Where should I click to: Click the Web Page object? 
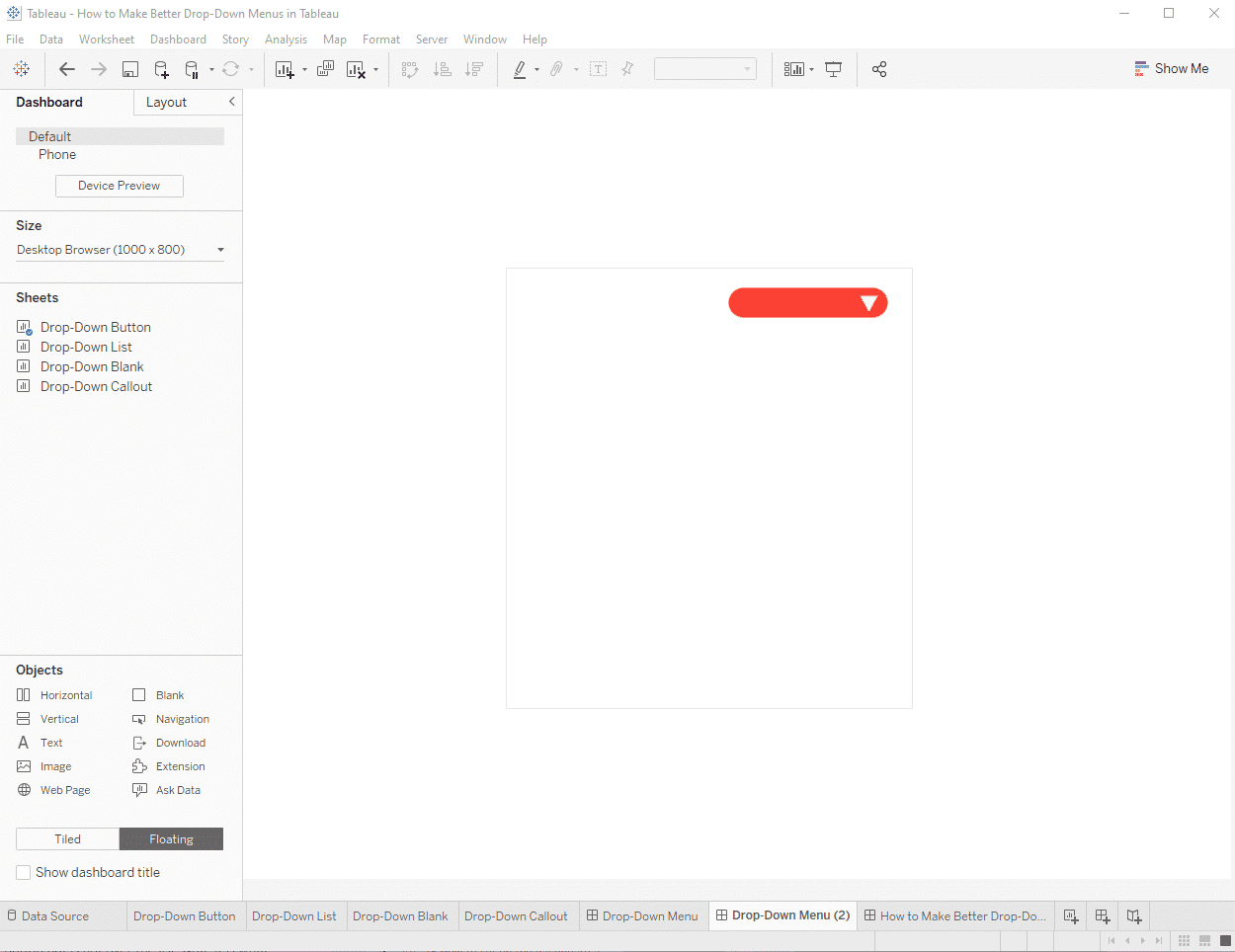click(53, 790)
